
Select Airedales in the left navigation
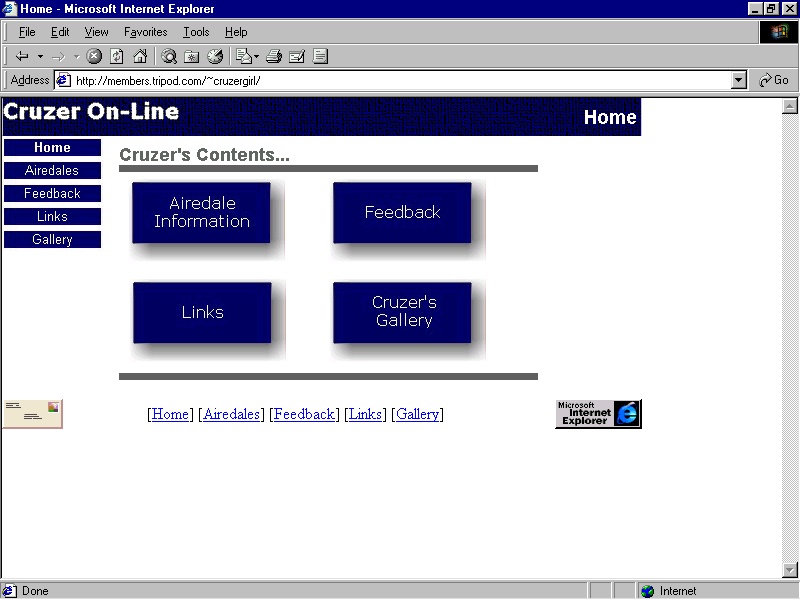(52, 170)
